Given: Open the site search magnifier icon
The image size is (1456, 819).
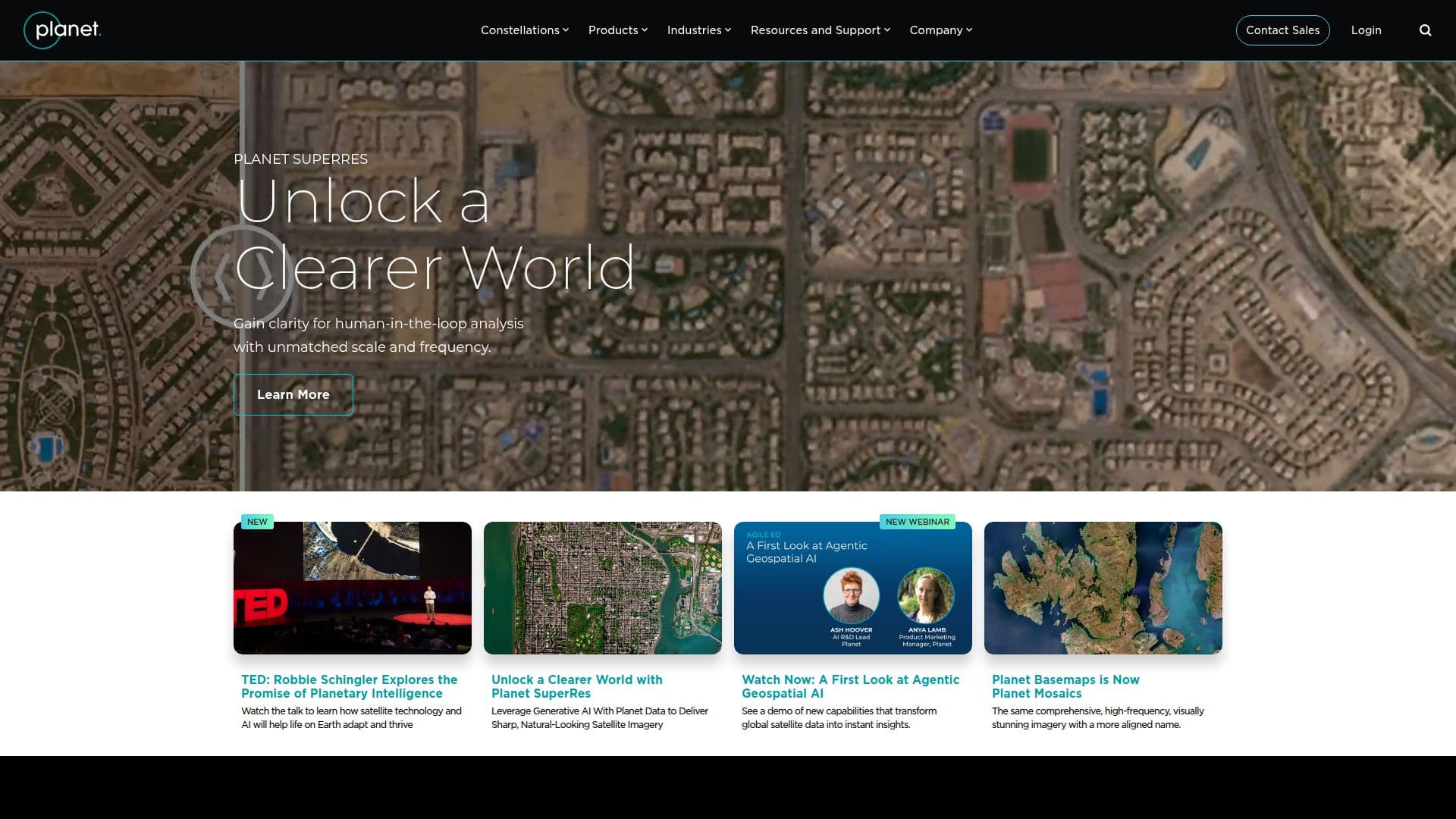Looking at the screenshot, I should click(1426, 30).
